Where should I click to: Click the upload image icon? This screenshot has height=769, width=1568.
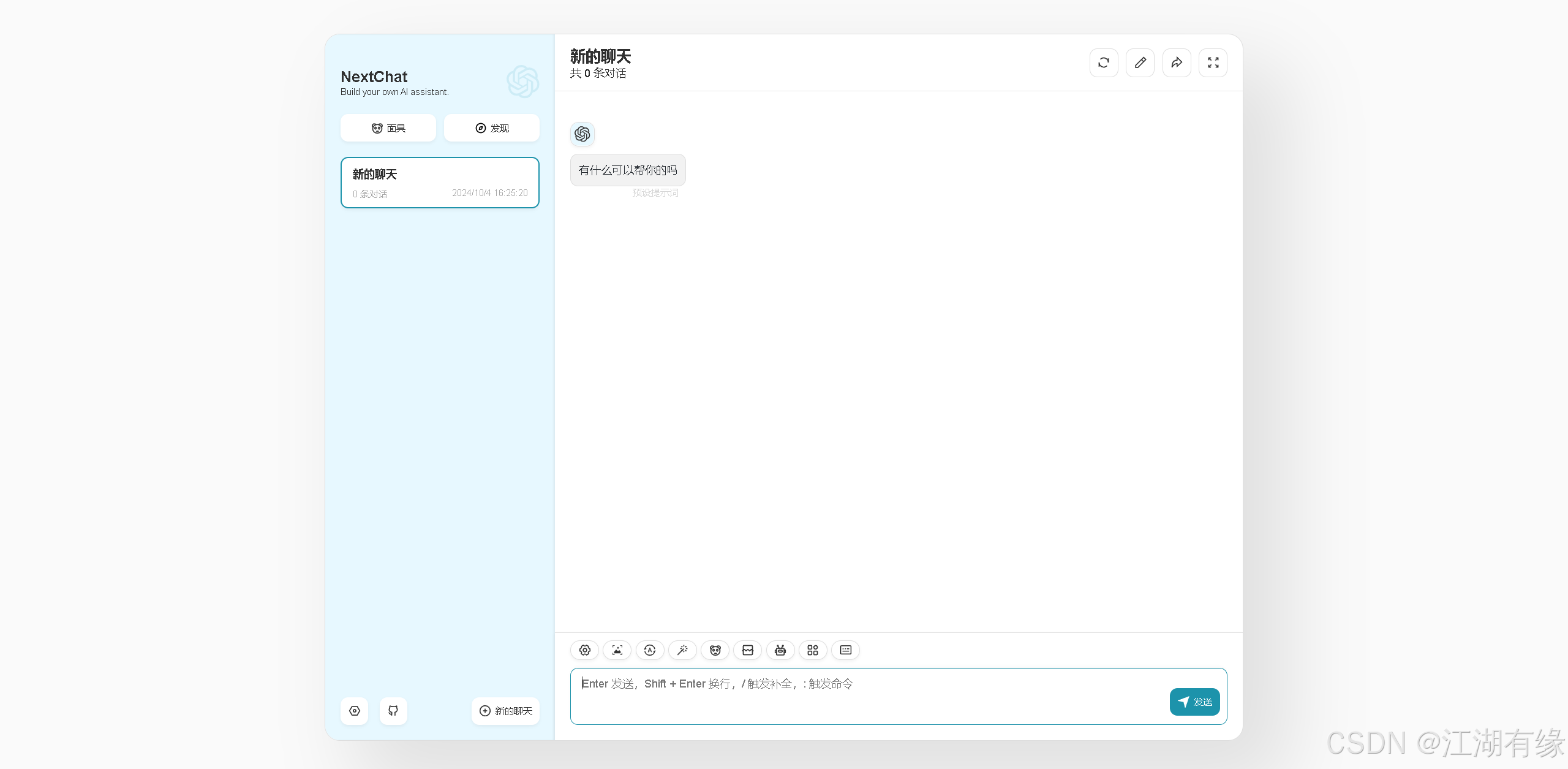click(x=617, y=650)
